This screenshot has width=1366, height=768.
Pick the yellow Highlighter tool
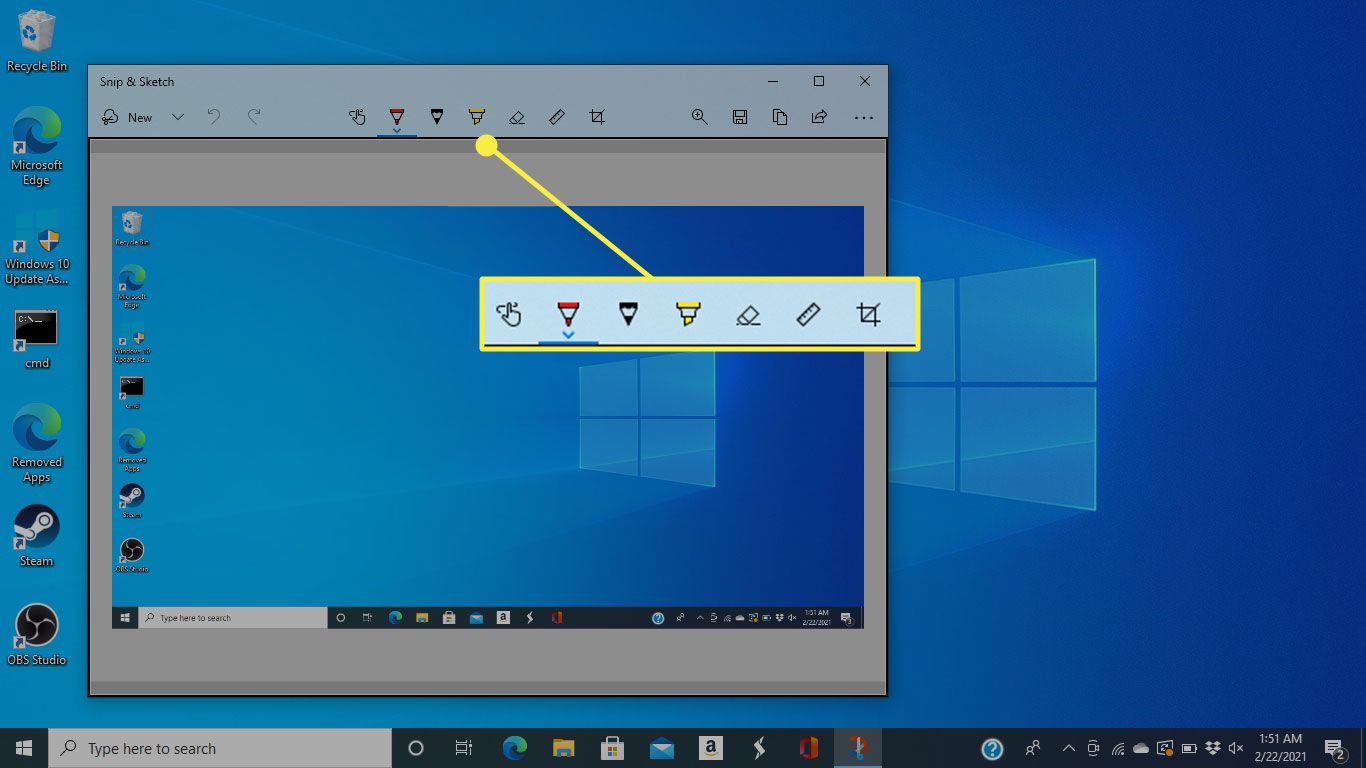(477, 117)
